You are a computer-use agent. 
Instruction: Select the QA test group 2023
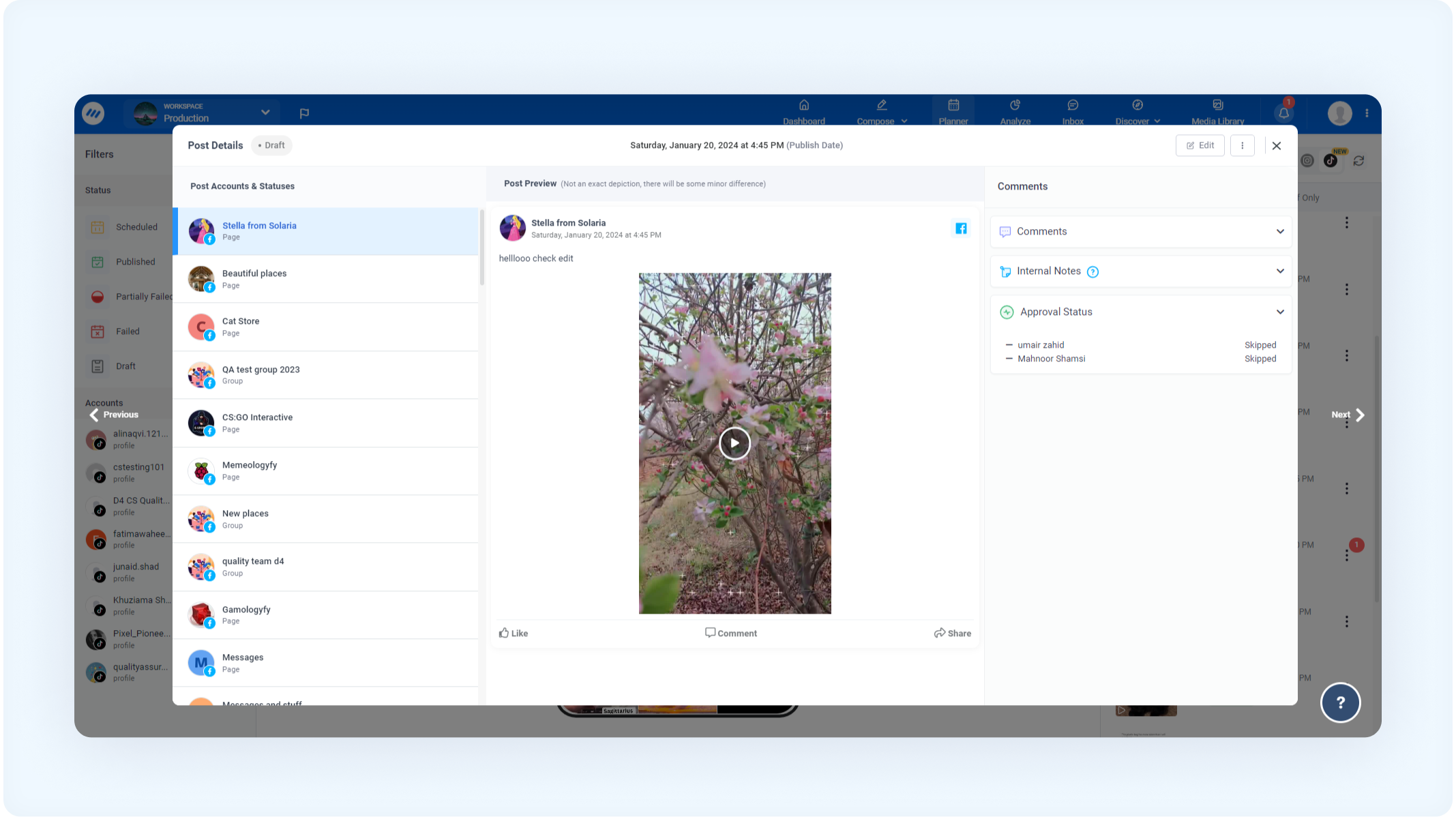pyautogui.click(x=327, y=375)
